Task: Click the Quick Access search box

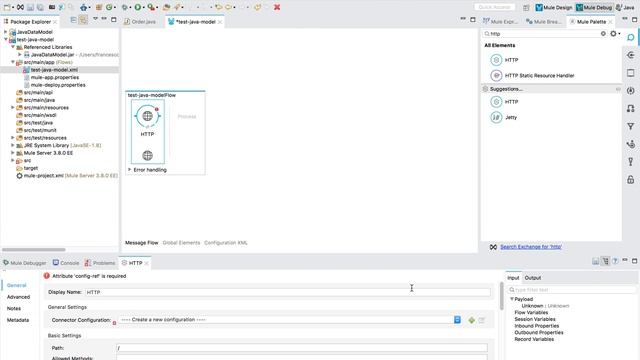Action: click(x=495, y=7)
